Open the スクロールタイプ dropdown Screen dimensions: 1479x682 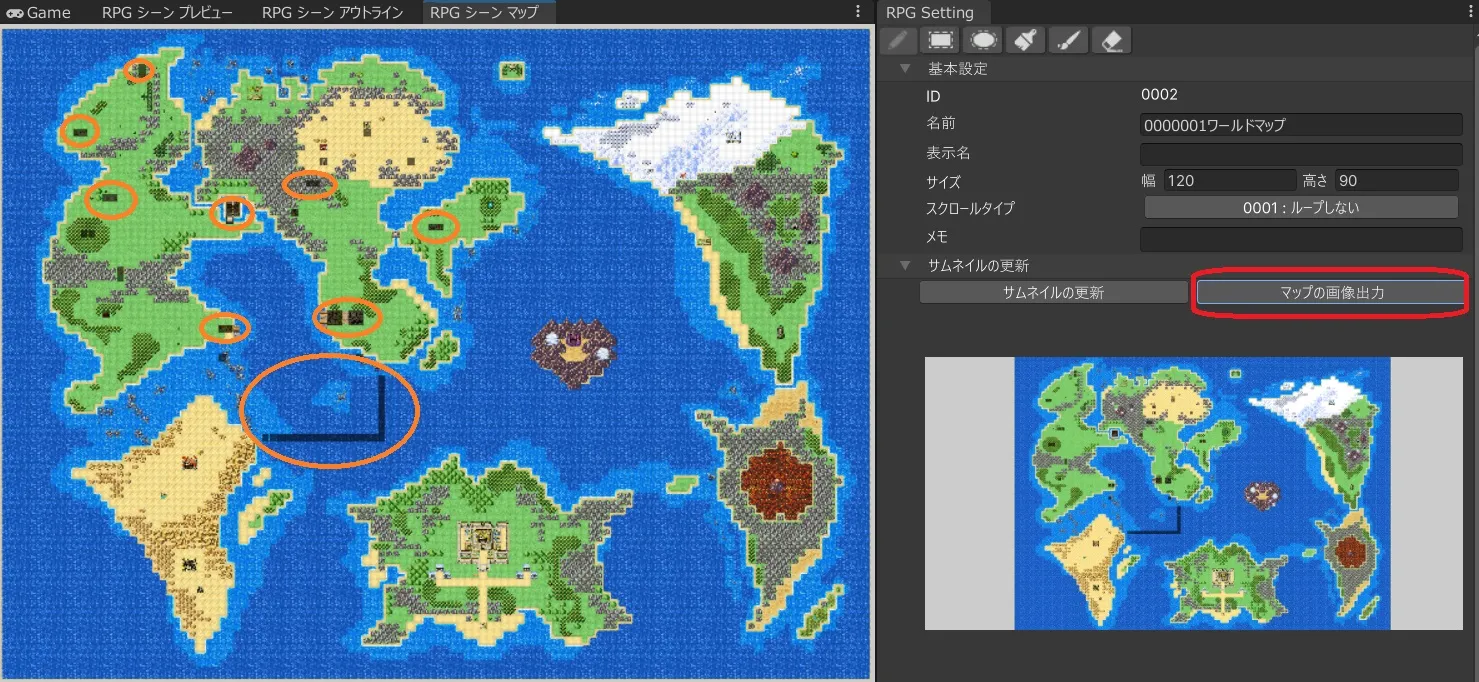[1301, 207]
